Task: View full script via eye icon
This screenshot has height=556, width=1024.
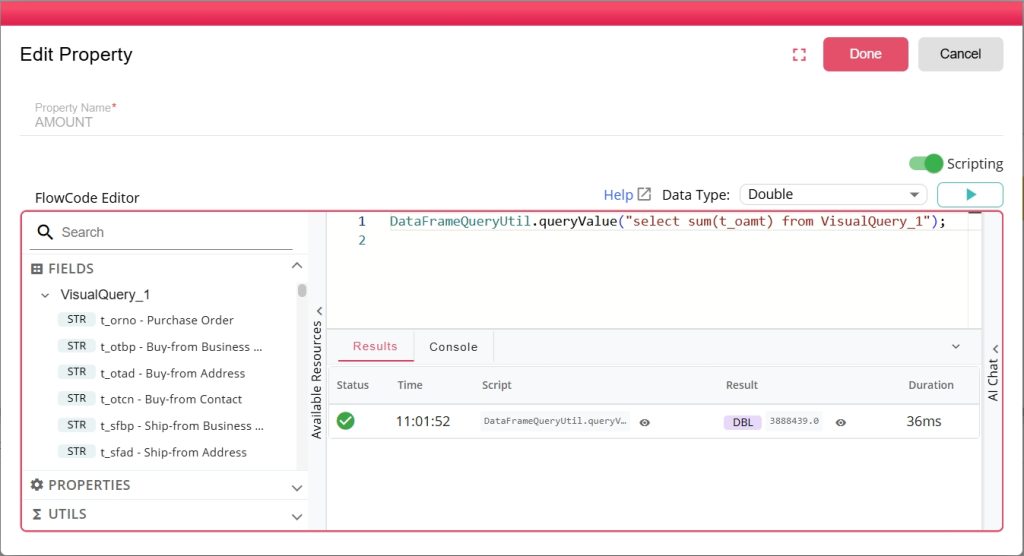Action: [645, 422]
